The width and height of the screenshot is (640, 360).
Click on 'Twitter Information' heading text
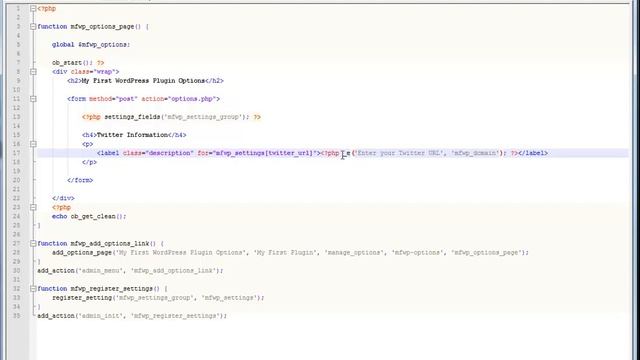[x=132, y=135]
